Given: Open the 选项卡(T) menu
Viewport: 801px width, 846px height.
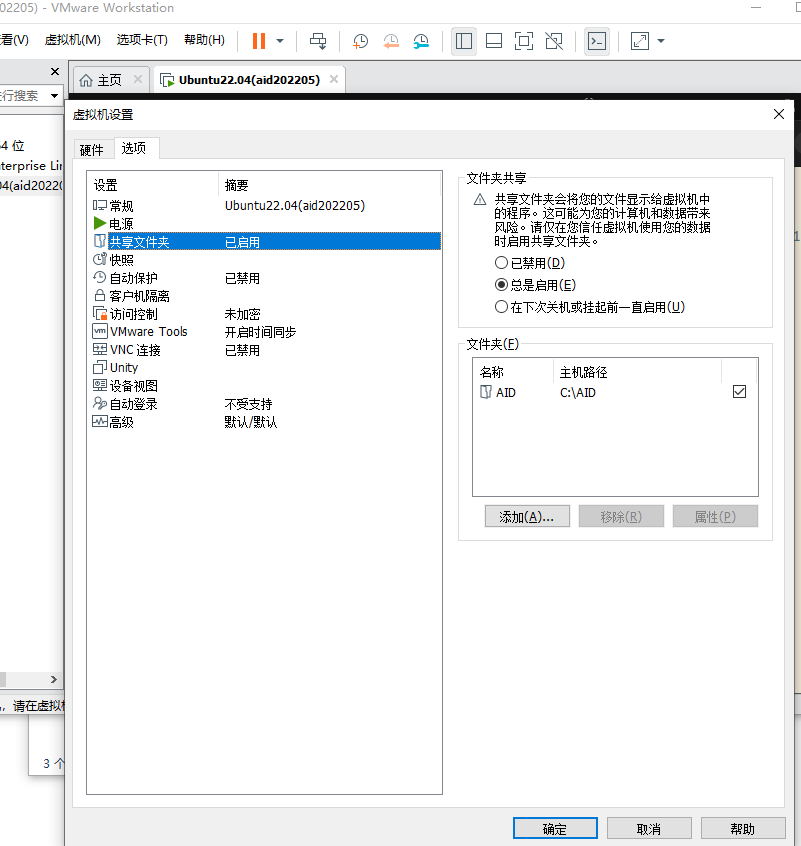Looking at the screenshot, I should point(142,40).
